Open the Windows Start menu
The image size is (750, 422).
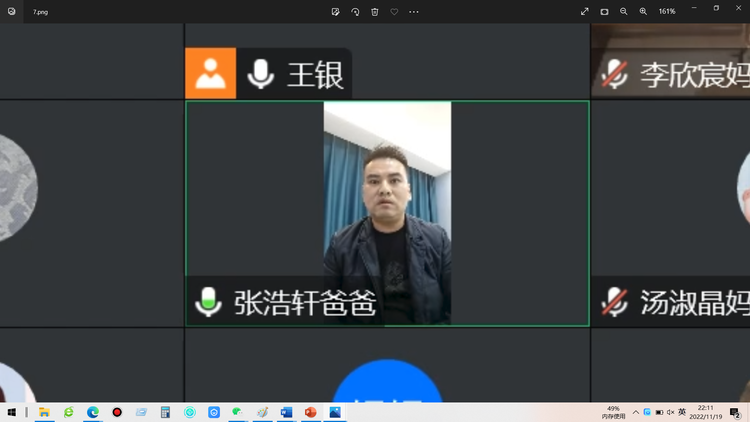[11, 412]
